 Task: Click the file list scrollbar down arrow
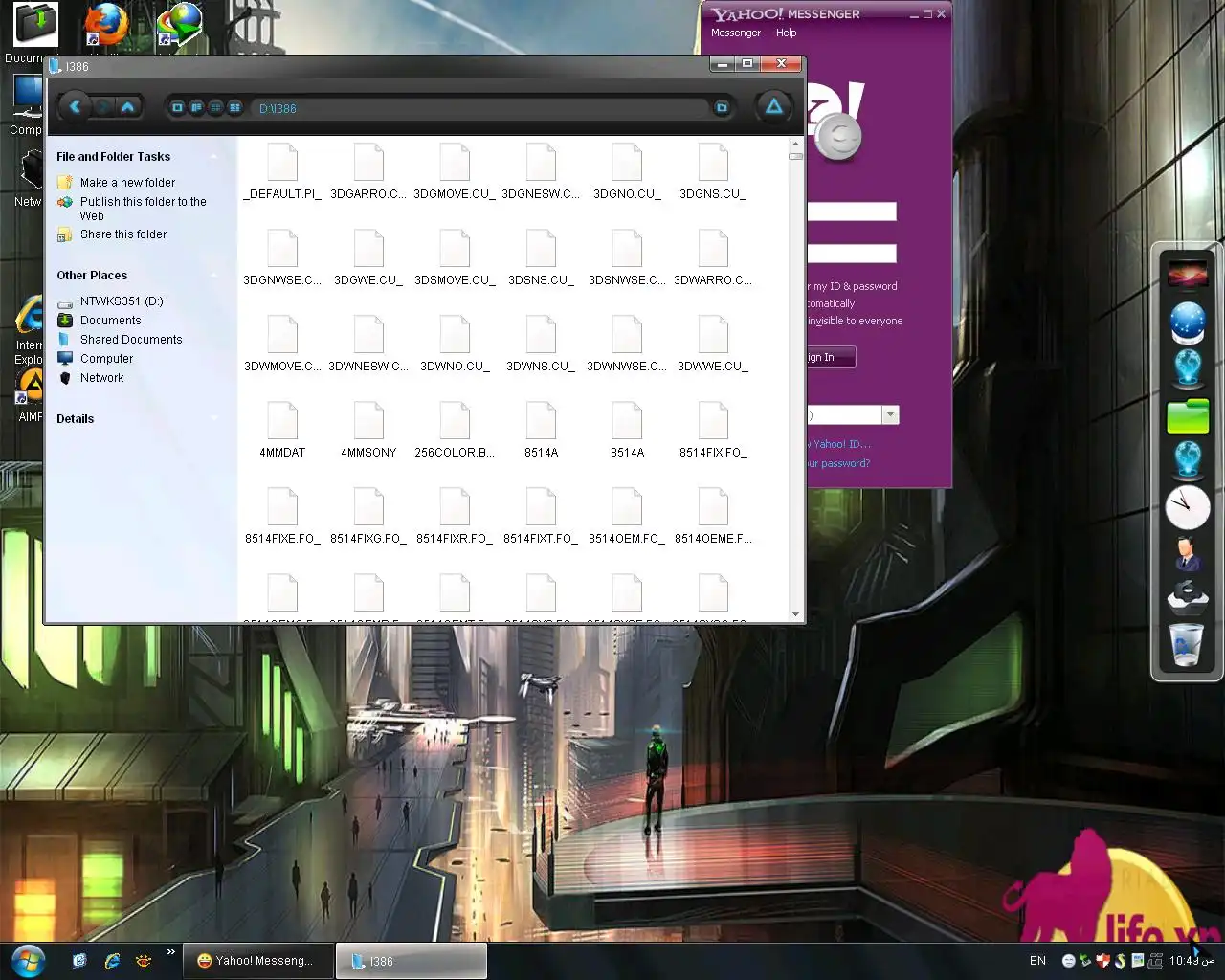pyautogui.click(x=795, y=614)
